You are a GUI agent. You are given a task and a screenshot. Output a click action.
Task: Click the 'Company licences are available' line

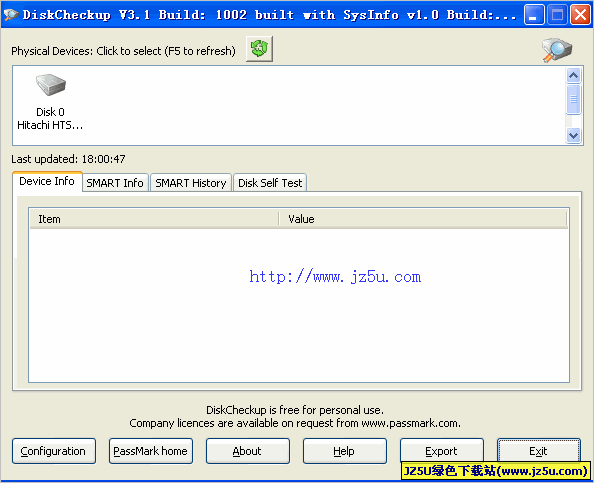[x=295, y=423]
